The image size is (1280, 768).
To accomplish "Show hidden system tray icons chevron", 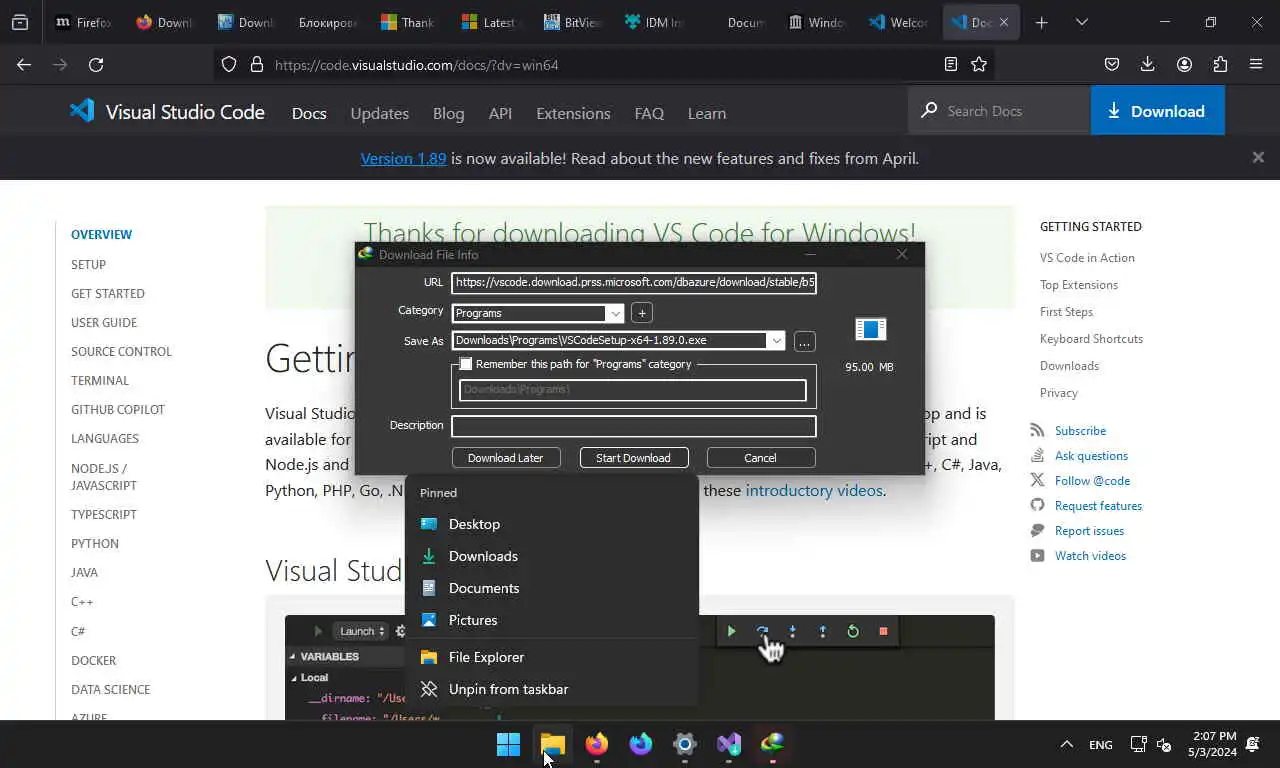I will click(1066, 744).
